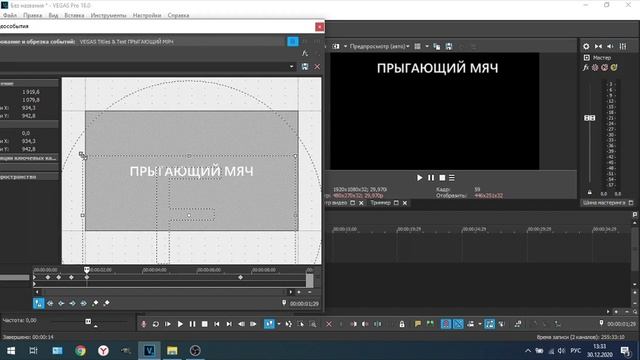Open master bus settings gear
Viewport: 640px width, 360px height.
pyautogui.click(x=586, y=47)
